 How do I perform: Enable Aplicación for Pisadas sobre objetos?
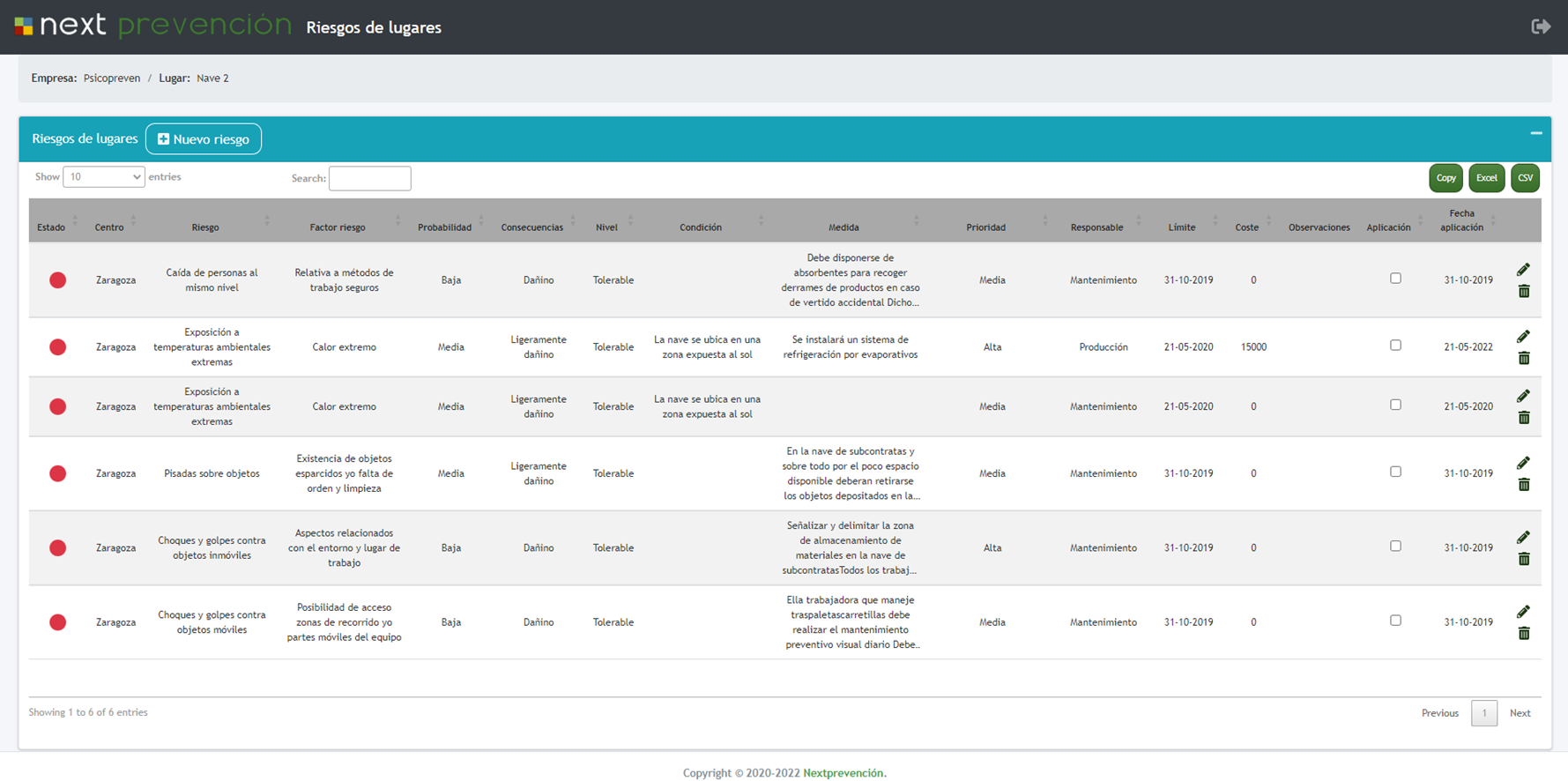pyautogui.click(x=1395, y=472)
